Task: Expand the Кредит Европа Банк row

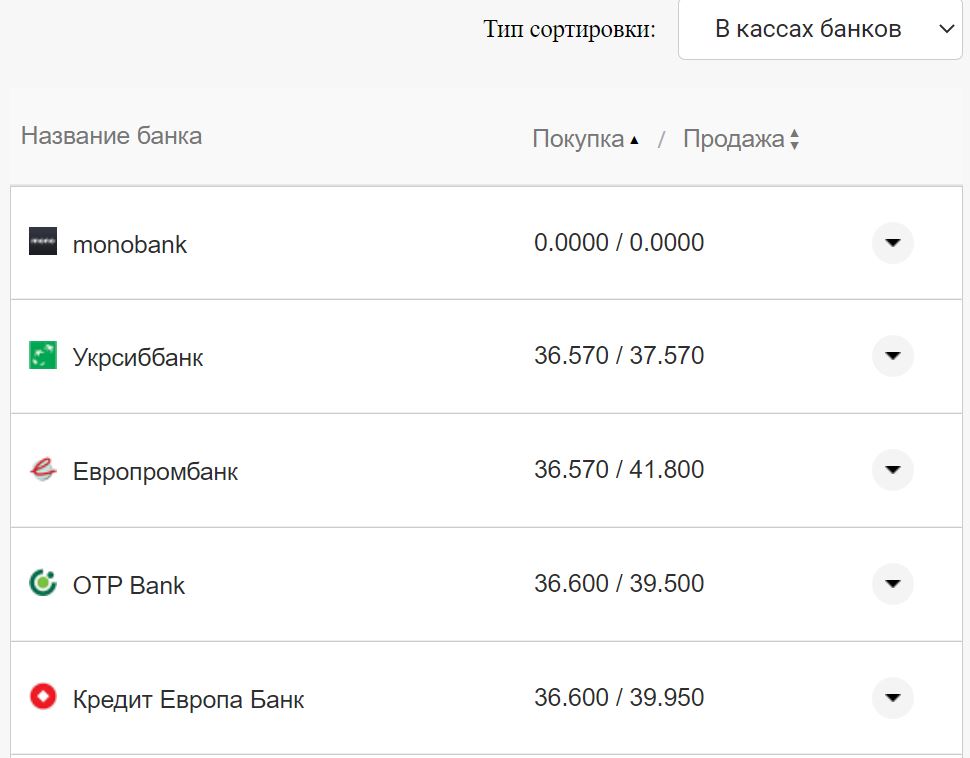Action: pyautogui.click(x=892, y=699)
